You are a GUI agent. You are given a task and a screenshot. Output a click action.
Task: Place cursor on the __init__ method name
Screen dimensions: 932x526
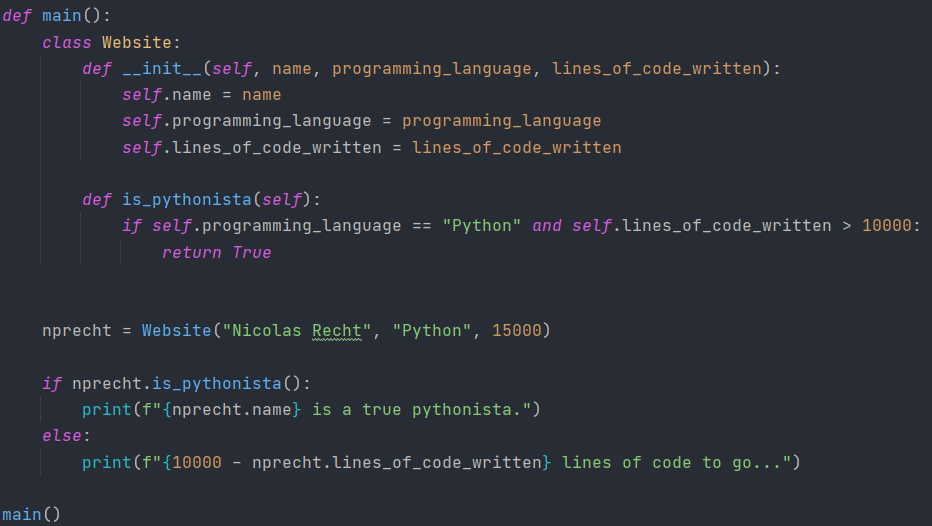coord(162,69)
